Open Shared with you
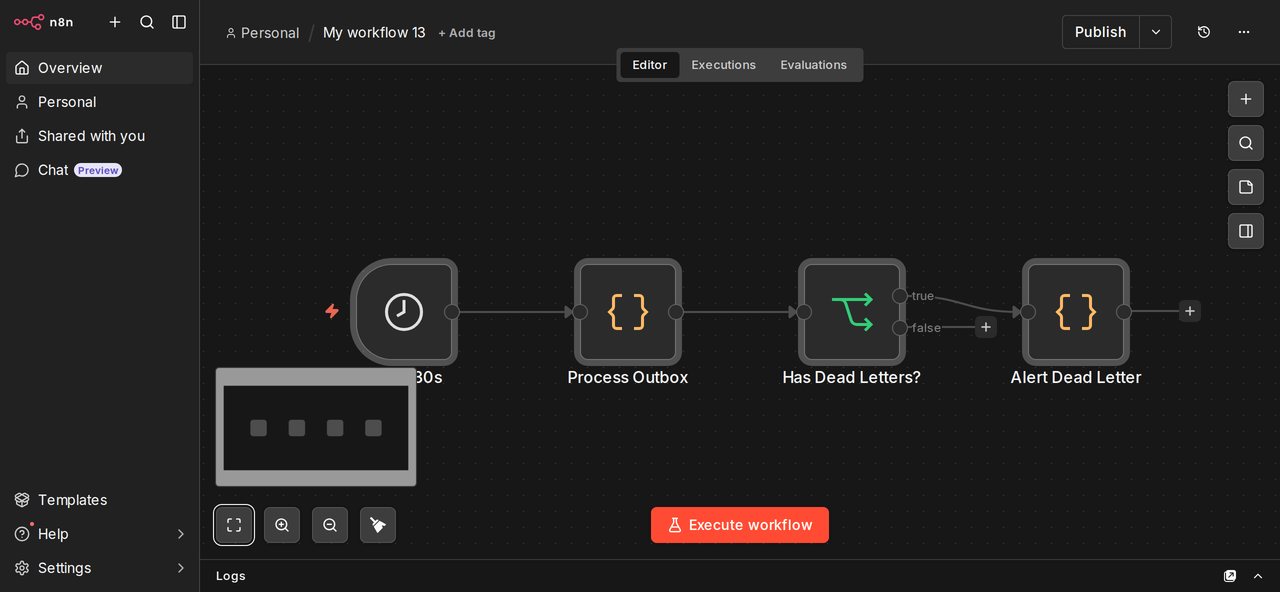Image resolution: width=1280 pixels, height=592 pixels. pos(99,136)
